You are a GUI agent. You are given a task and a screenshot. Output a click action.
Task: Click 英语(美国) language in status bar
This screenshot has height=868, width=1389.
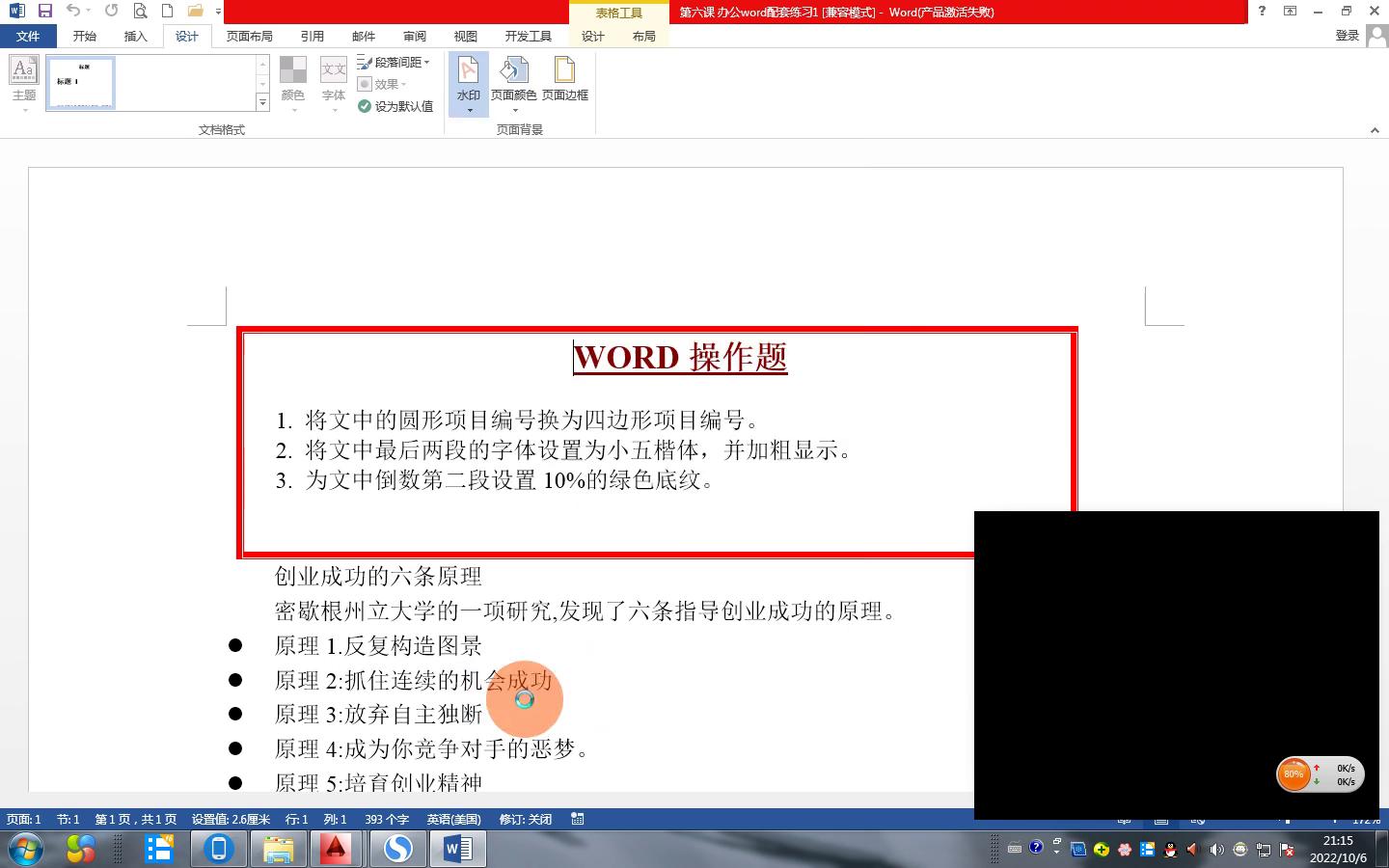453,819
